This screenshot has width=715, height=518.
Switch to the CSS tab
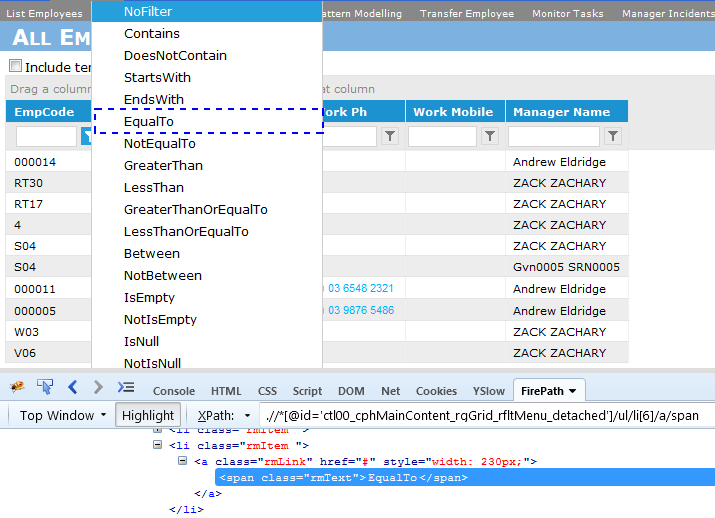[267, 391]
